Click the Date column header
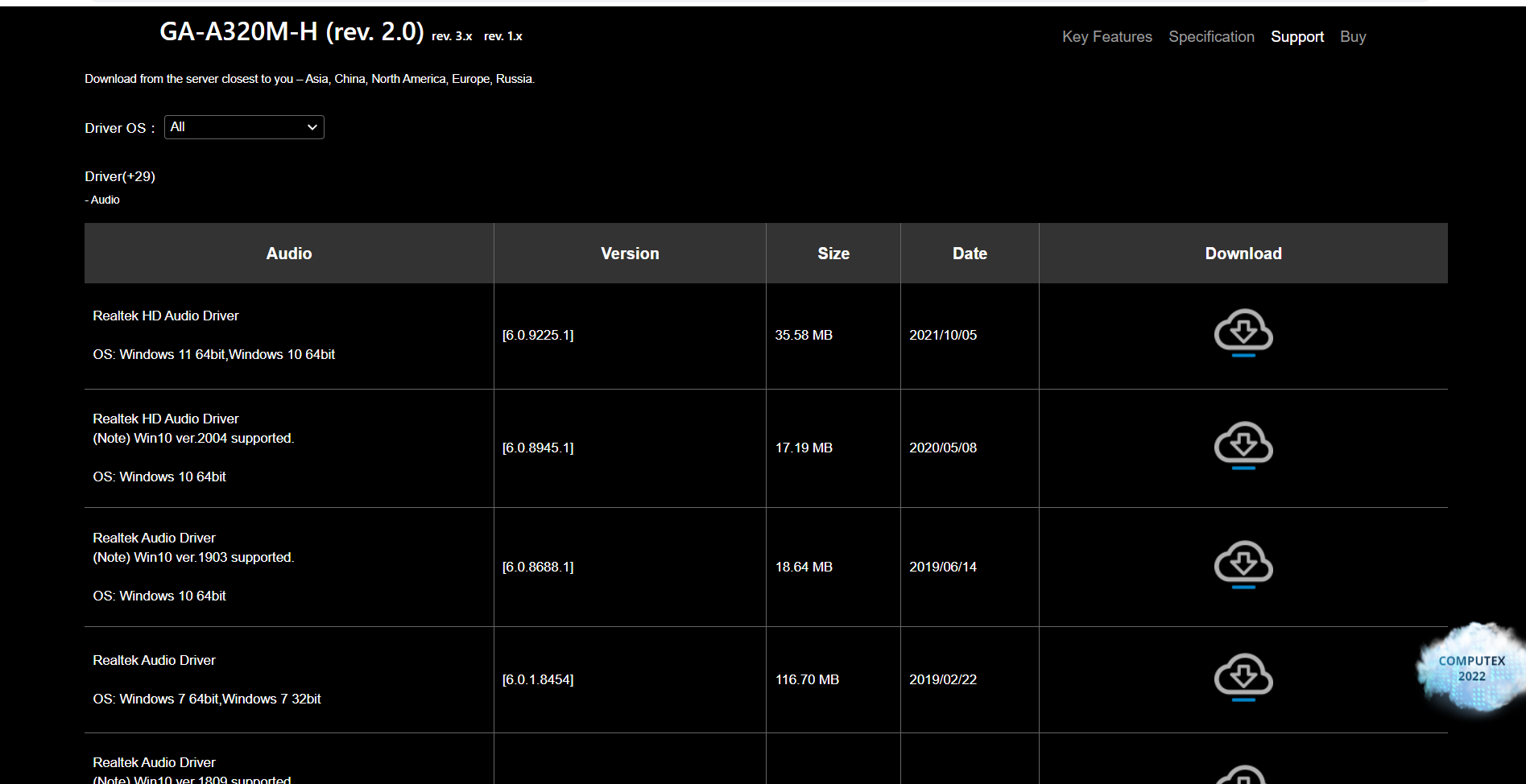Screen dimensions: 1526x784 tap(970, 254)
